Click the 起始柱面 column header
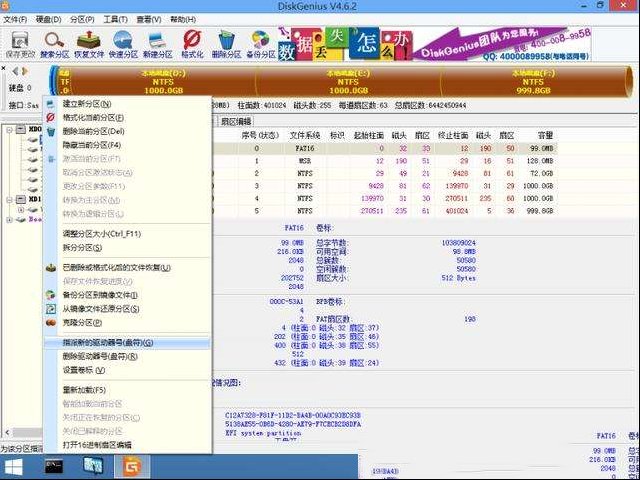The height and width of the screenshot is (480, 640). coord(369,135)
